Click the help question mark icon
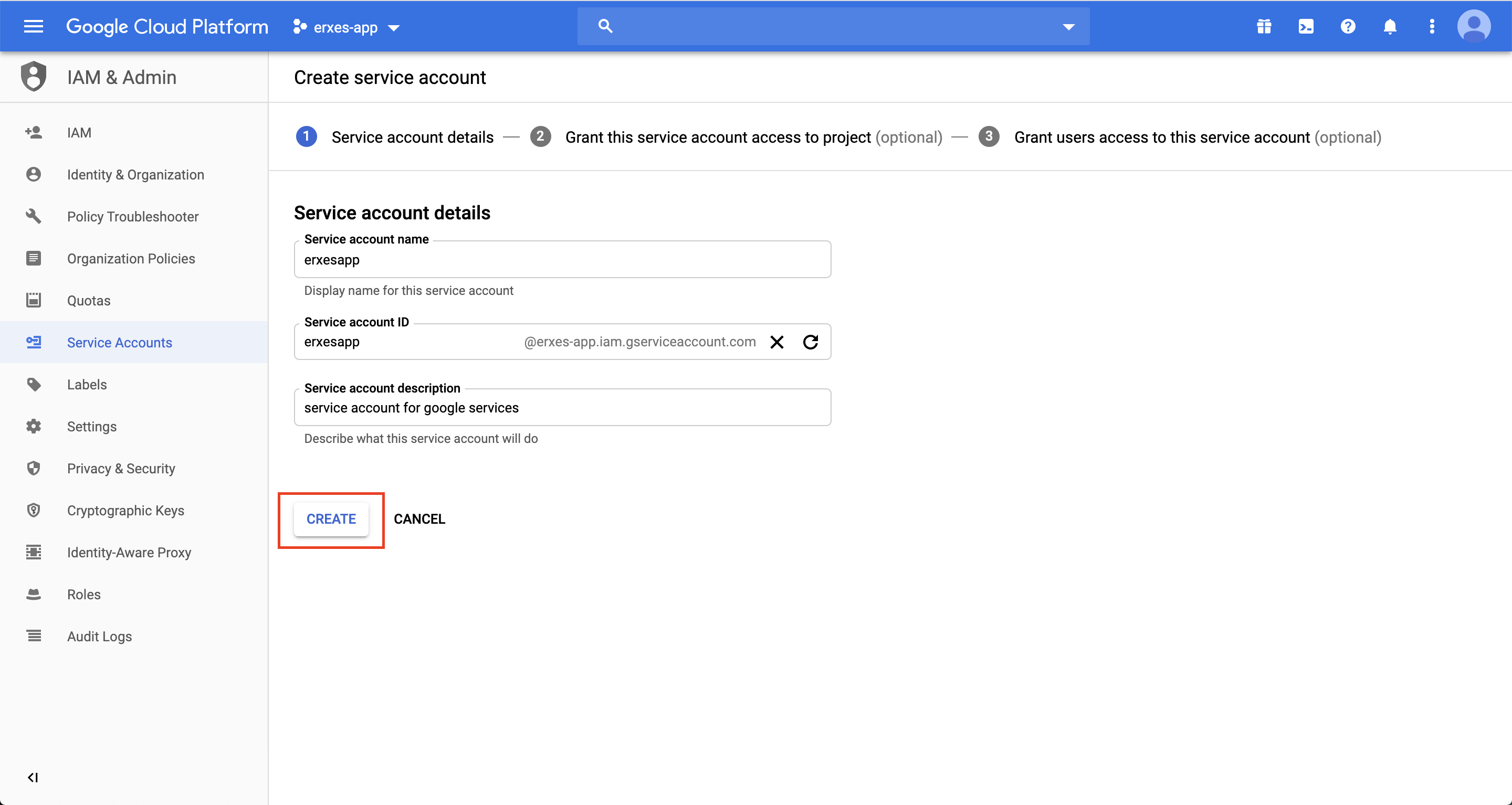The width and height of the screenshot is (1512, 805). (x=1348, y=26)
